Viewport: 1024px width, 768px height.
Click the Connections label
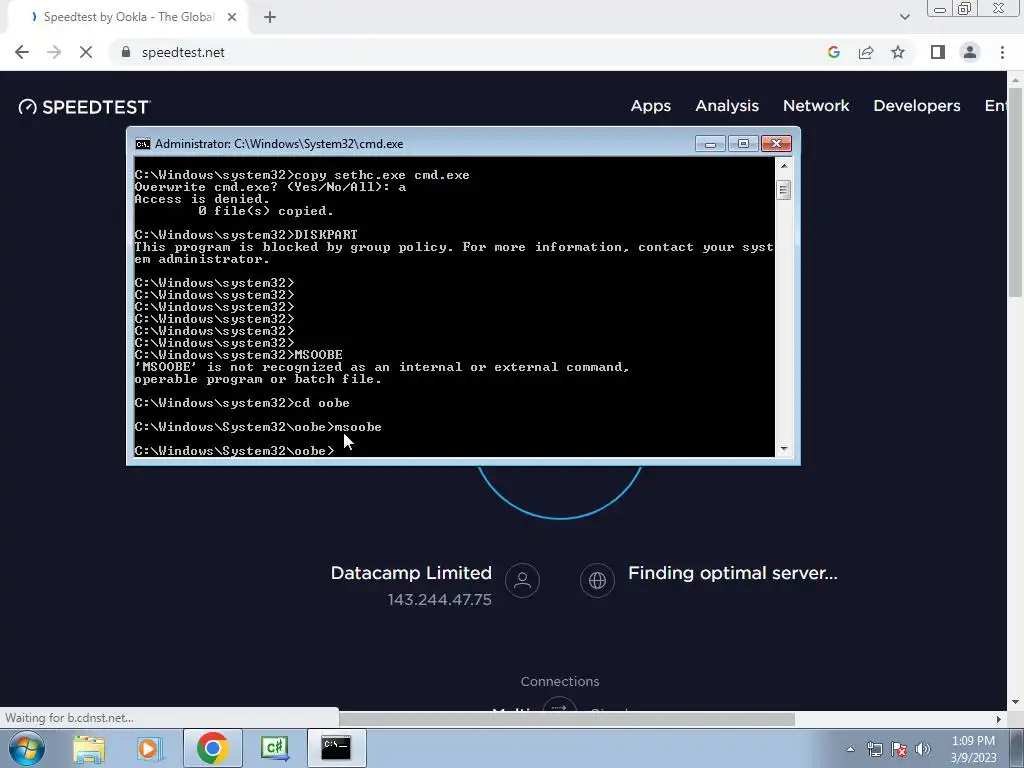pyautogui.click(x=560, y=681)
